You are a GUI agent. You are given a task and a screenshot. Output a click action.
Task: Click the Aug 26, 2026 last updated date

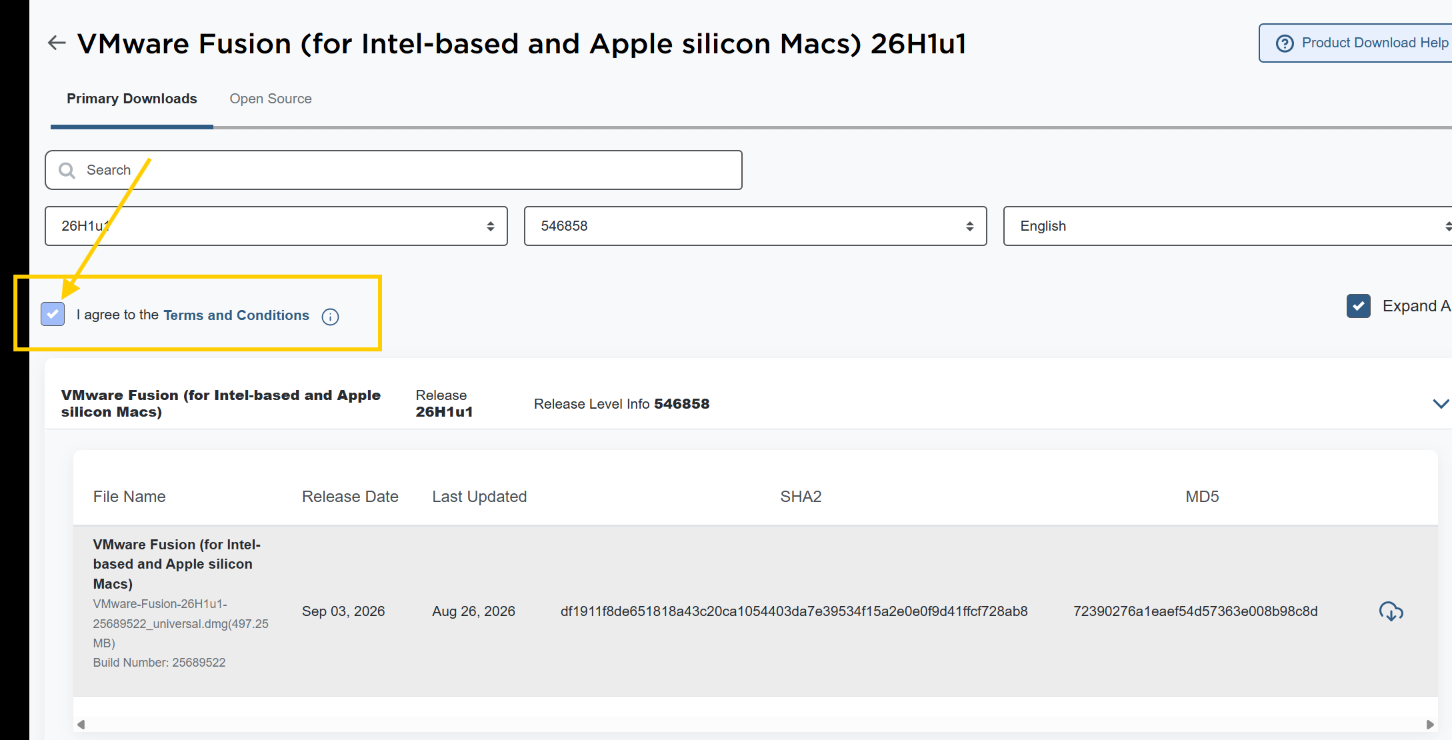[x=474, y=611]
